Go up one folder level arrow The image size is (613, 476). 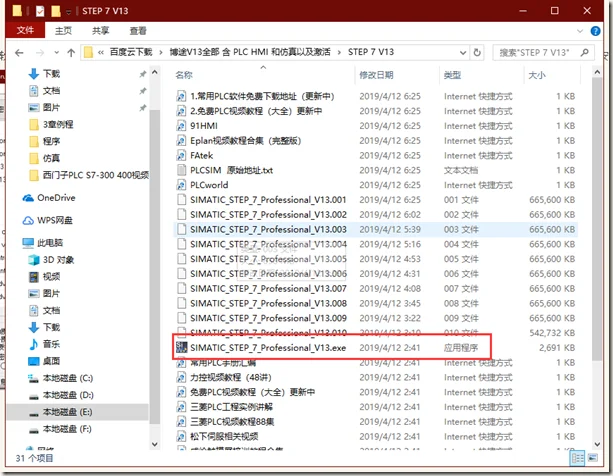(71, 52)
